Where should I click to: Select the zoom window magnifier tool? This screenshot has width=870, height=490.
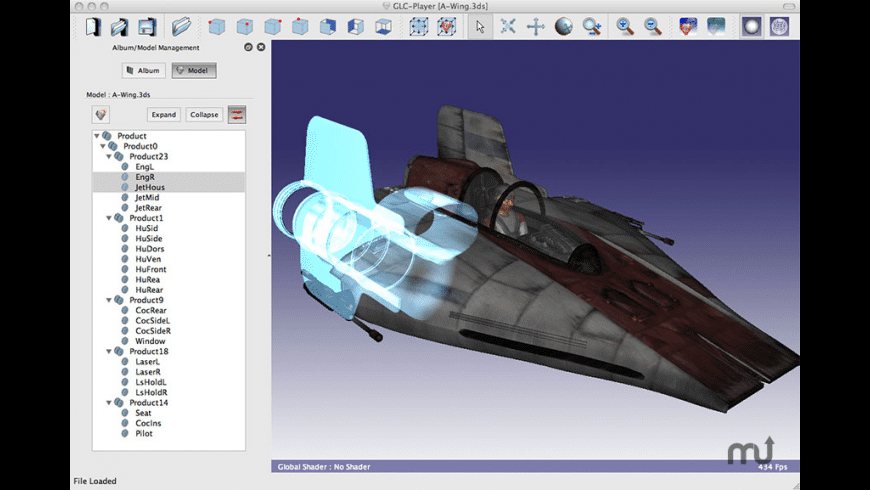(592, 27)
